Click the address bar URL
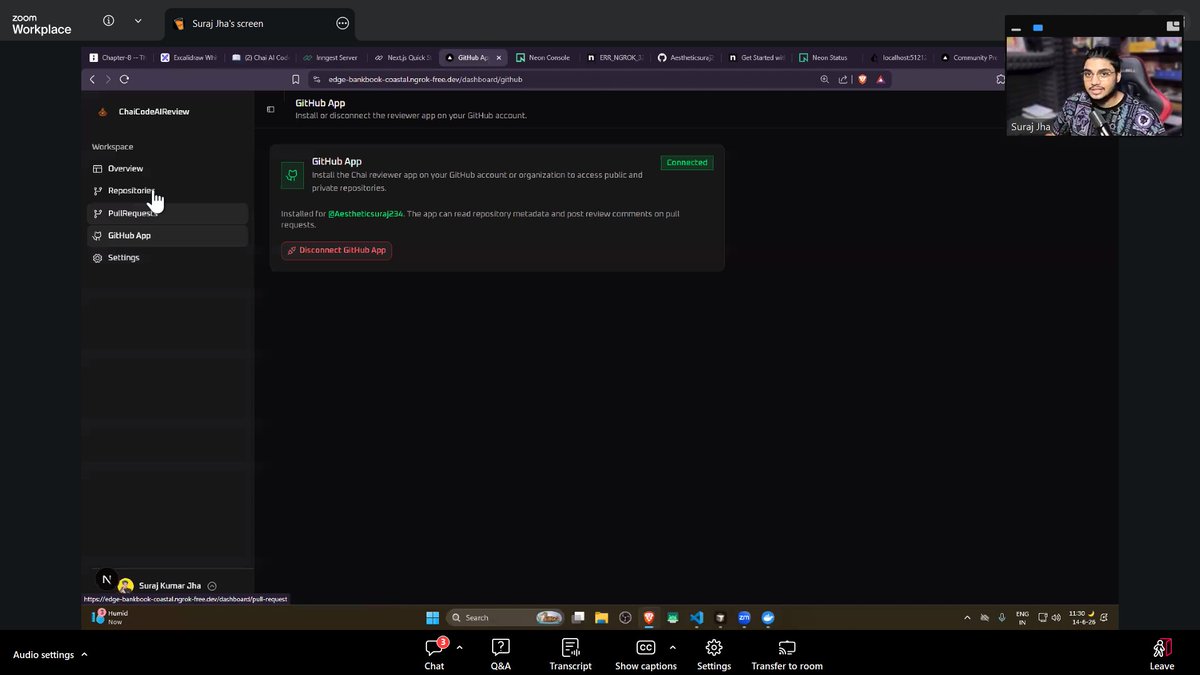 (x=425, y=79)
